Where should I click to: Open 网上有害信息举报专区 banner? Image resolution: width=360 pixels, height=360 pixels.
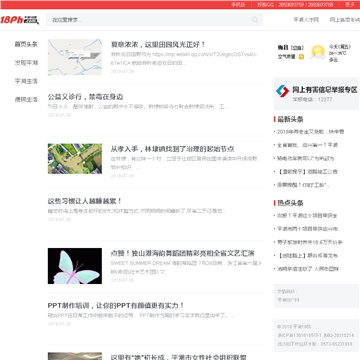316,94
